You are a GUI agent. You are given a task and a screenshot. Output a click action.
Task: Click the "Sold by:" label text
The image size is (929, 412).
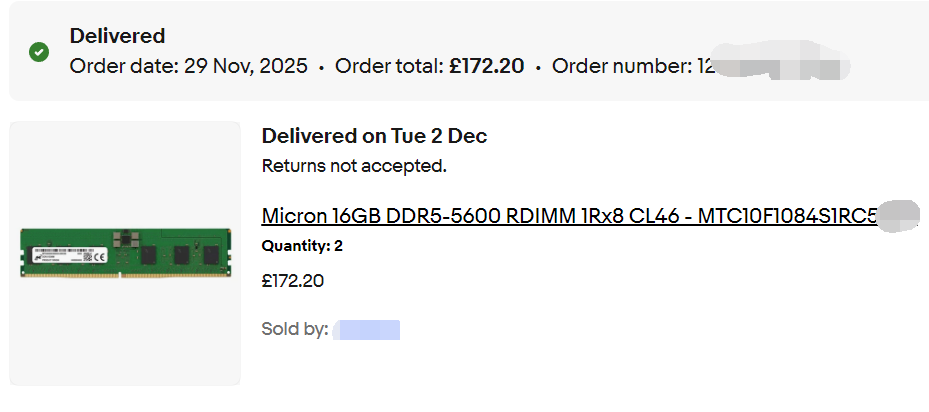(x=294, y=329)
